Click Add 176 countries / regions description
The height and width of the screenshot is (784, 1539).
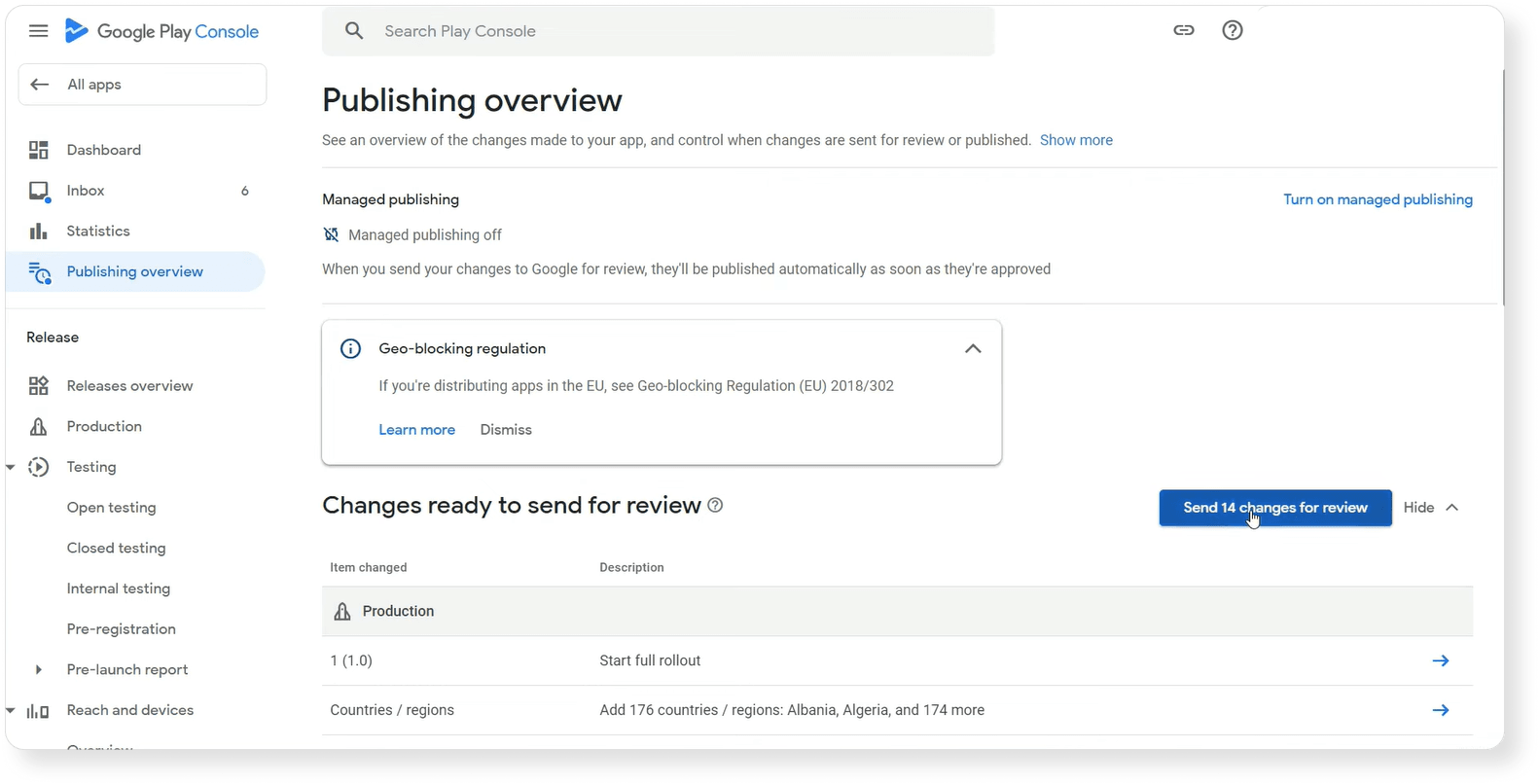coord(792,710)
